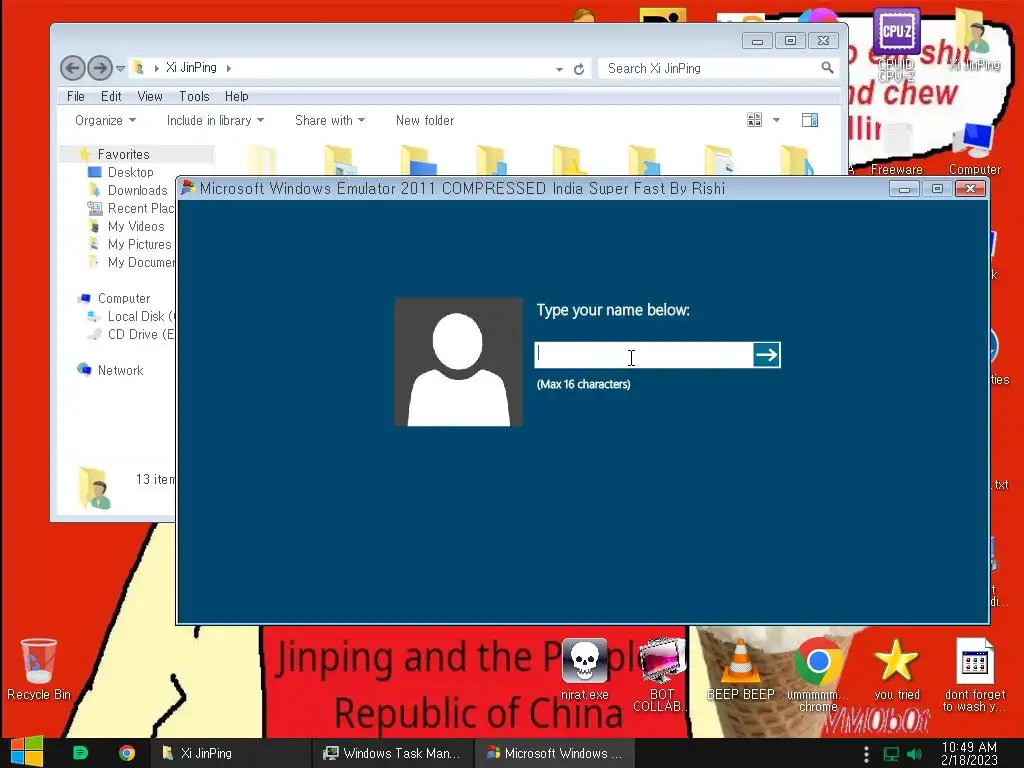Select the njrat.exe skull icon
This screenshot has width=1024, height=768.
pos(584,669)
